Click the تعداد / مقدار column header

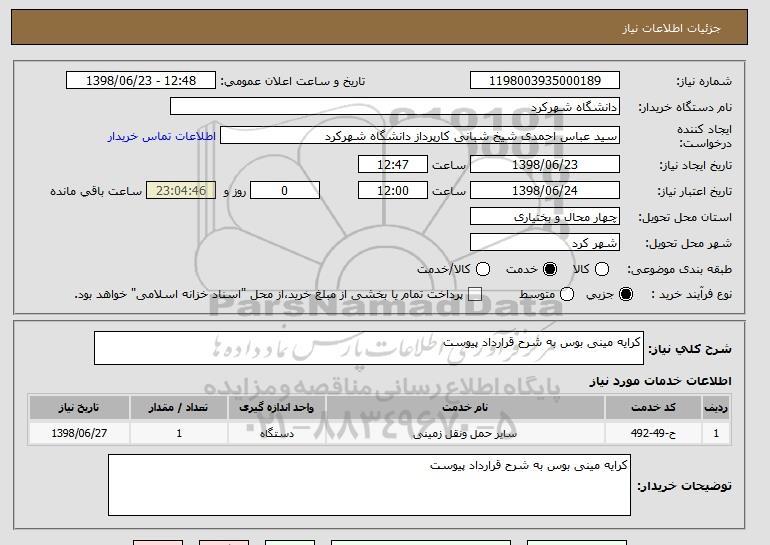pos(179,408)
